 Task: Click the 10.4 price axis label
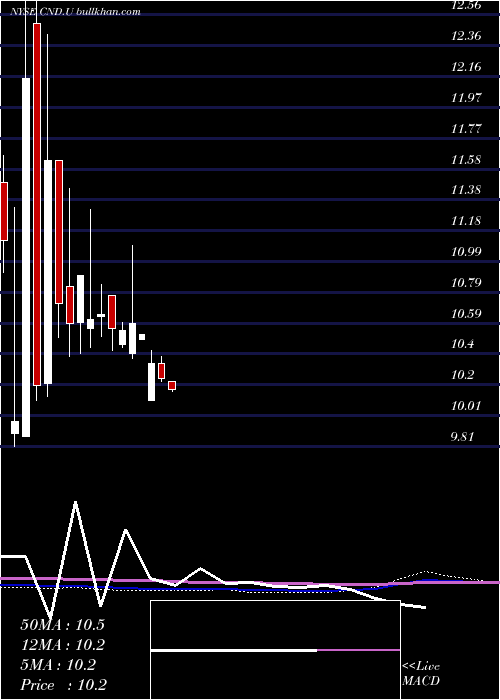pos(462,344)
